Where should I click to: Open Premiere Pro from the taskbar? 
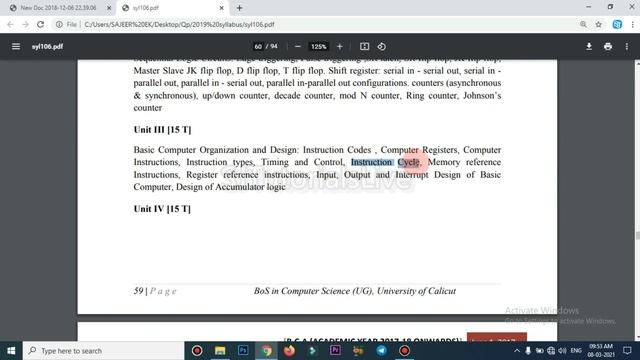[x=335, y=351]
